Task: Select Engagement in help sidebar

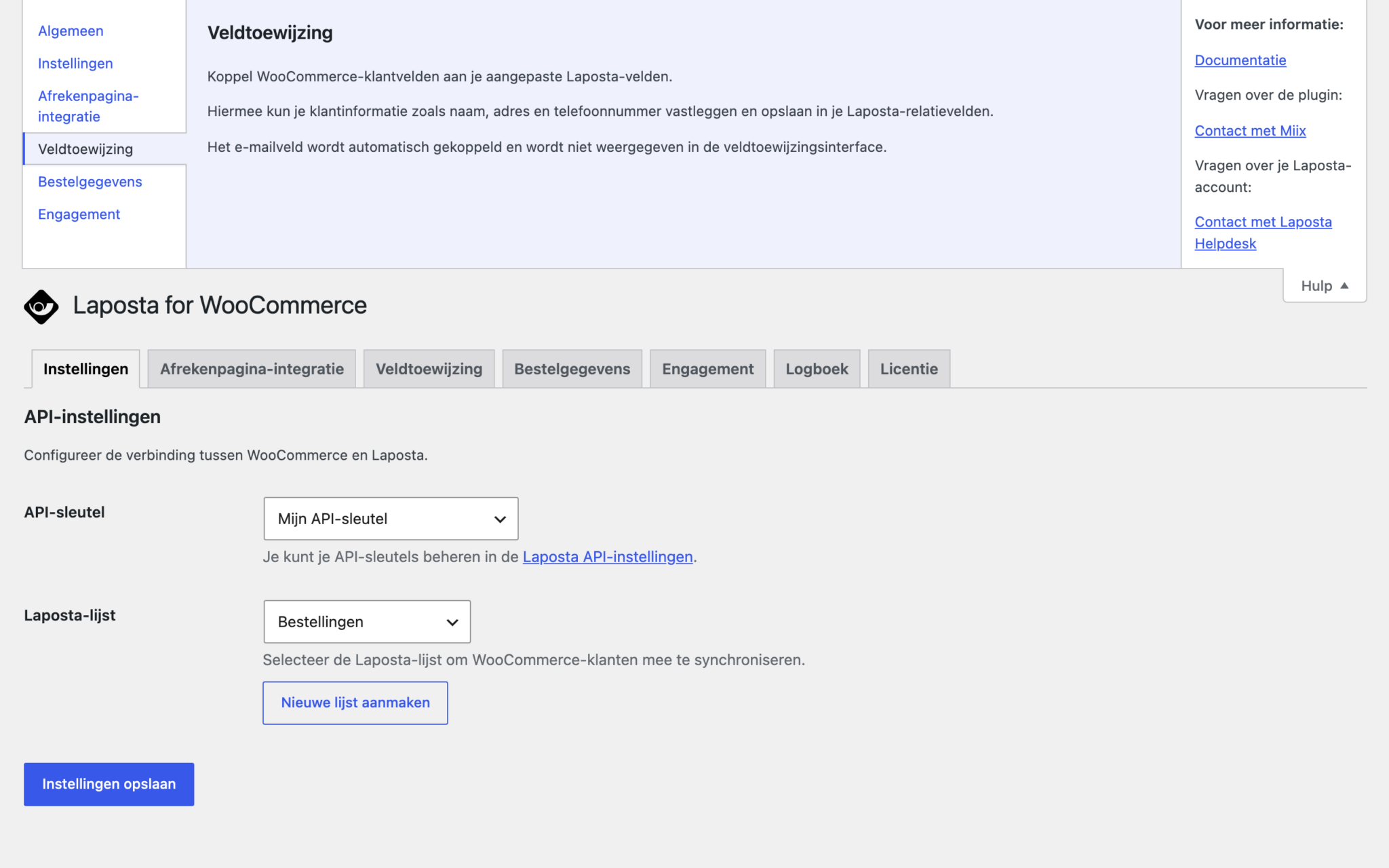Action: [79, 214]
